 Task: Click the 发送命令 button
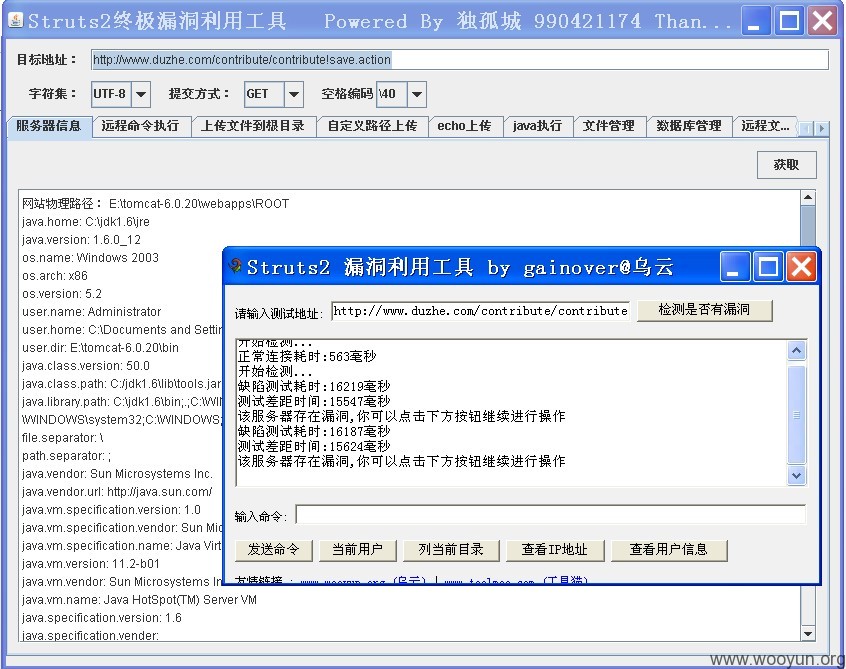point(274,550)
